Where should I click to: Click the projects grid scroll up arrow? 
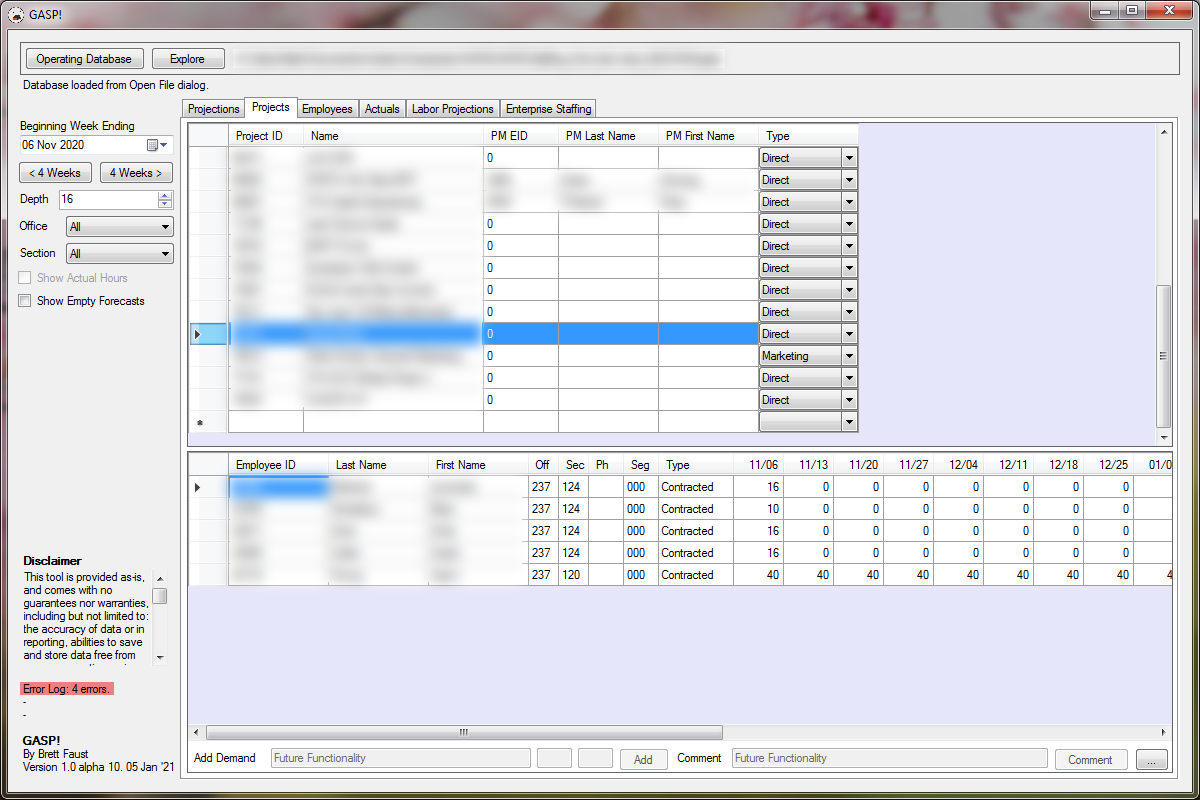(1163, 132)
